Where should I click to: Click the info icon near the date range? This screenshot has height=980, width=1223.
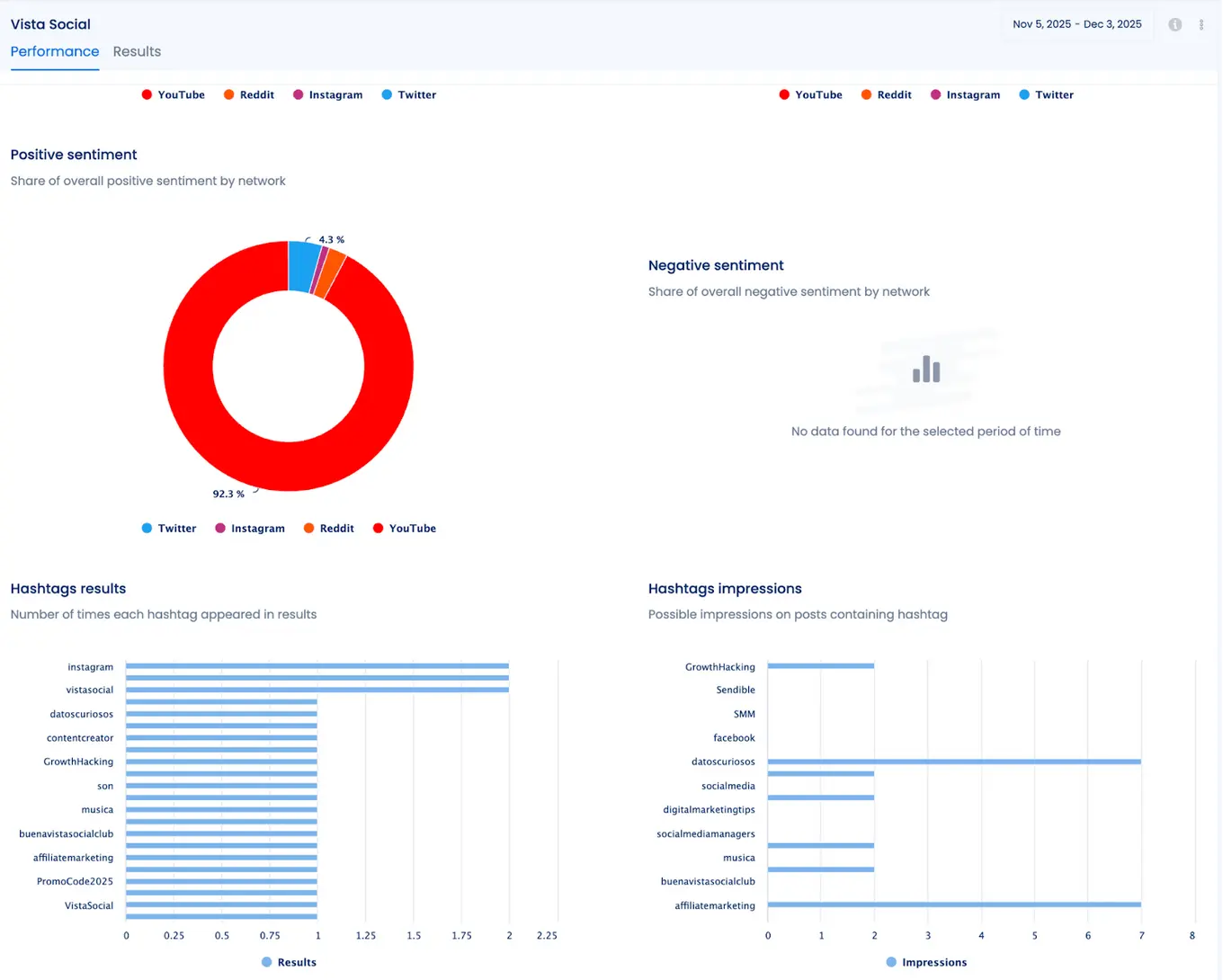(x=1174, y=24)
